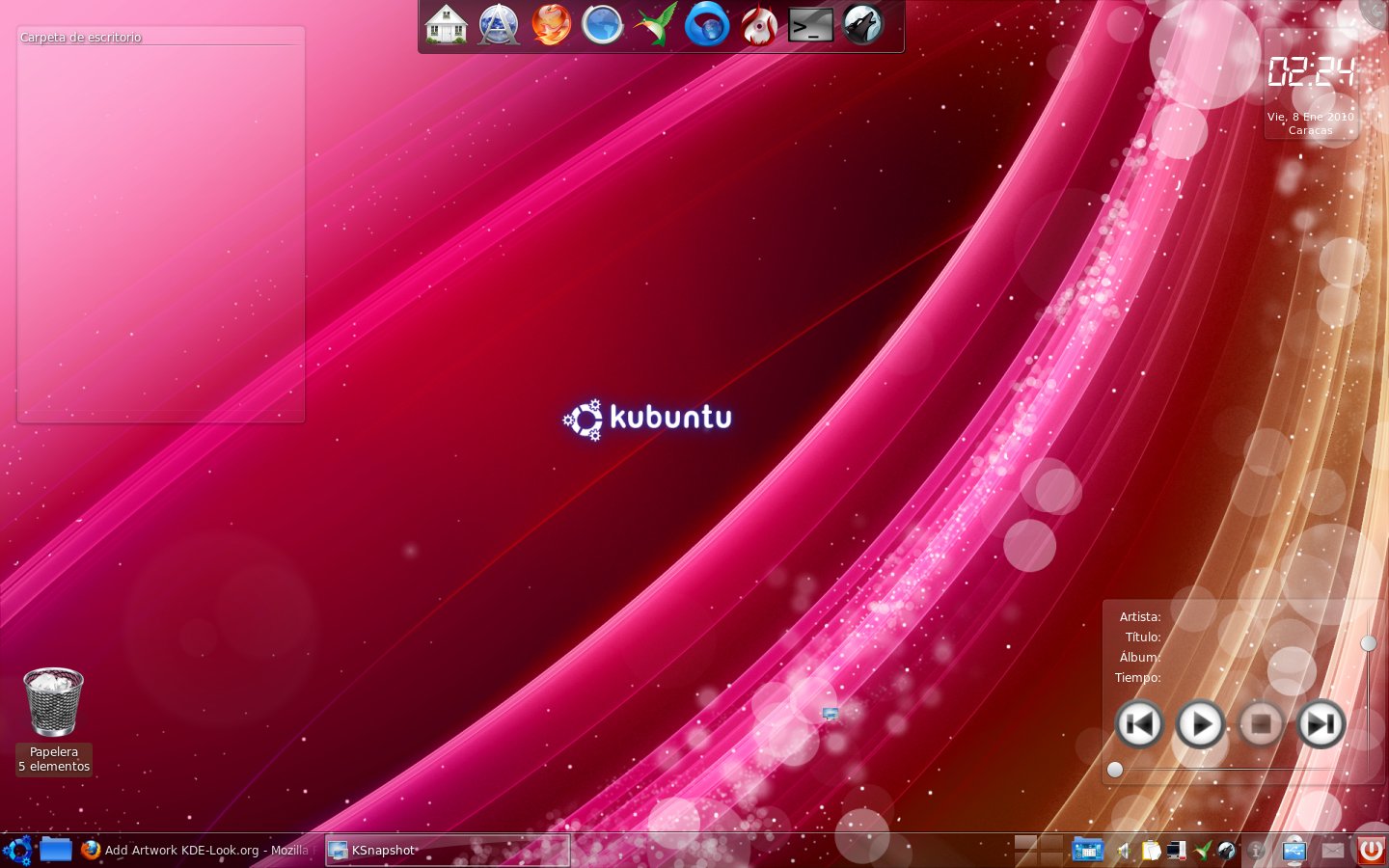Launch the silver-ringed blue globe browser in the dock

[x=603, y=24]
